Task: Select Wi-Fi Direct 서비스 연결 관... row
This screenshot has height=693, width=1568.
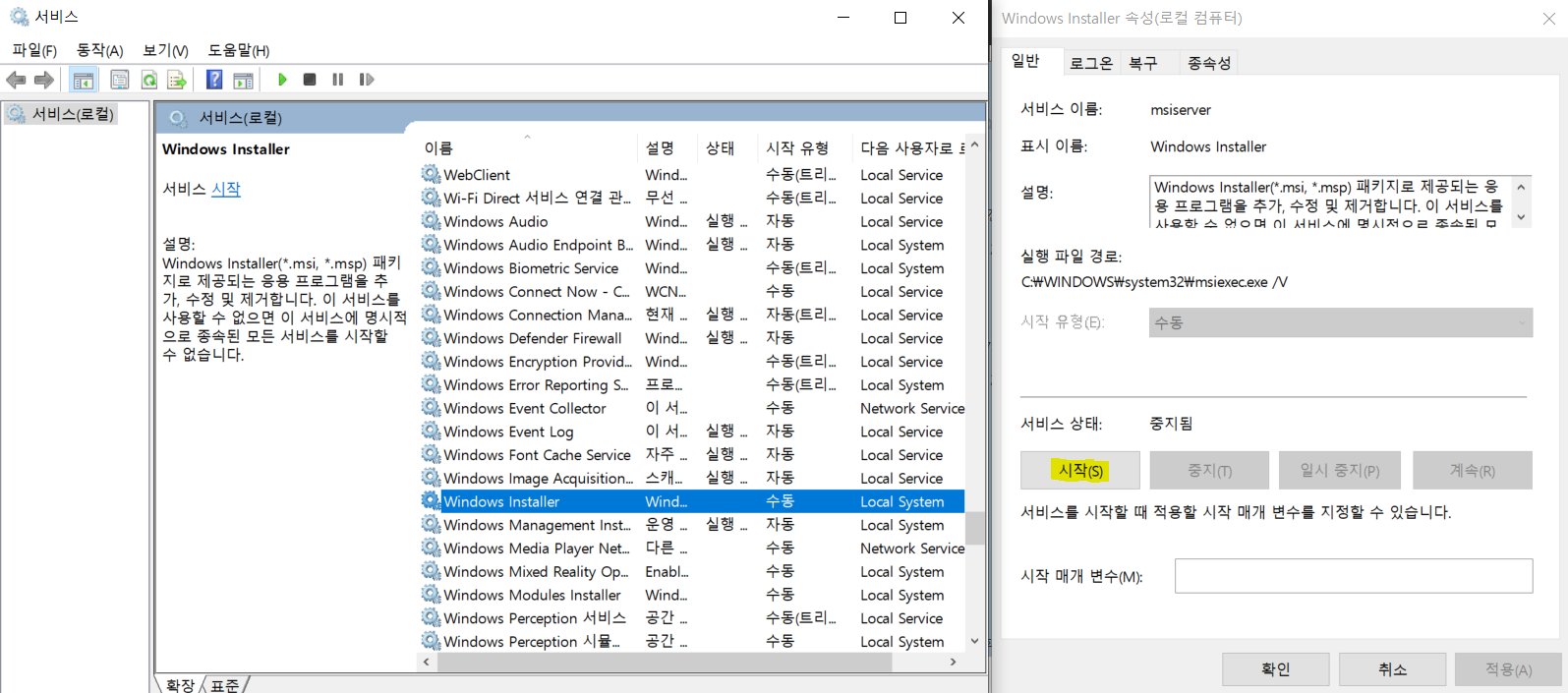Action: (x=692, y=198)
